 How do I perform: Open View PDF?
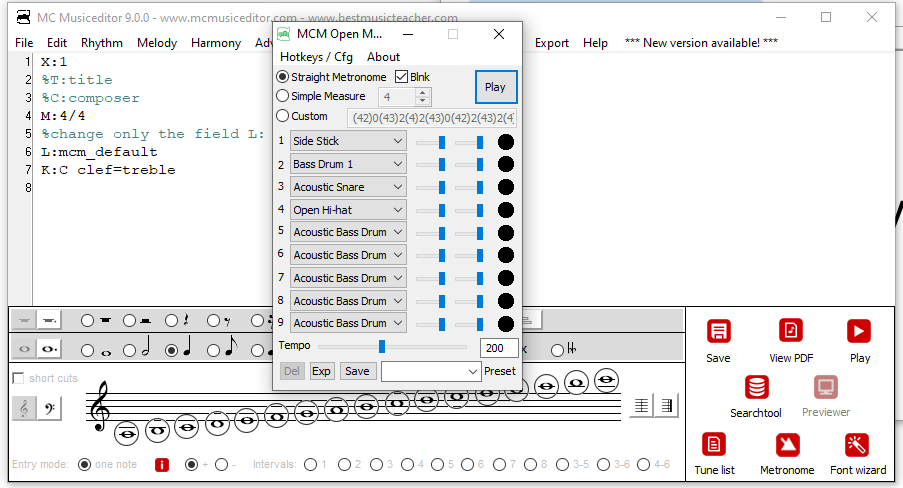[791, 331]
